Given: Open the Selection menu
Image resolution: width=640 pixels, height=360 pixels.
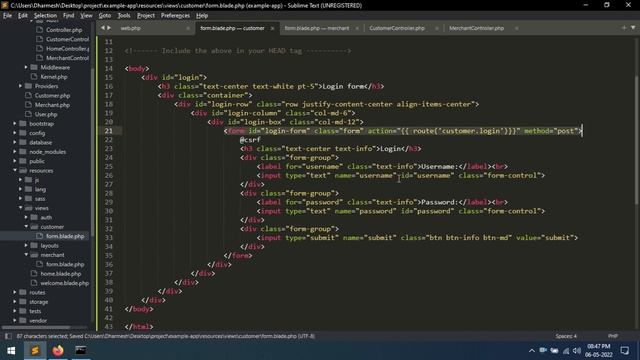Looking at the screenshot, I should tap(45, 16).
